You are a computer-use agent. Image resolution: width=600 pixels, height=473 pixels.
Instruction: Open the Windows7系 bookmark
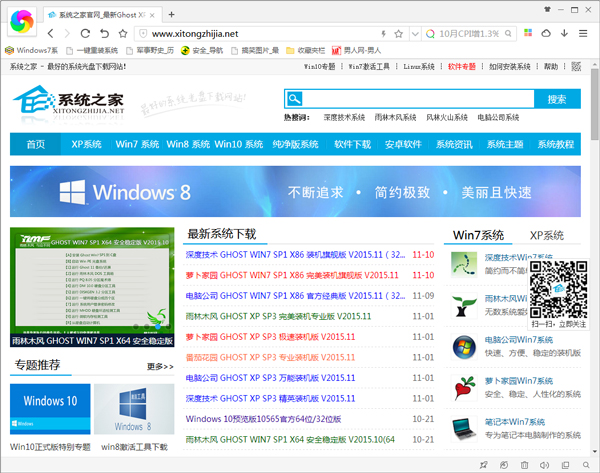pyautogui.click(x=32, y=51)
